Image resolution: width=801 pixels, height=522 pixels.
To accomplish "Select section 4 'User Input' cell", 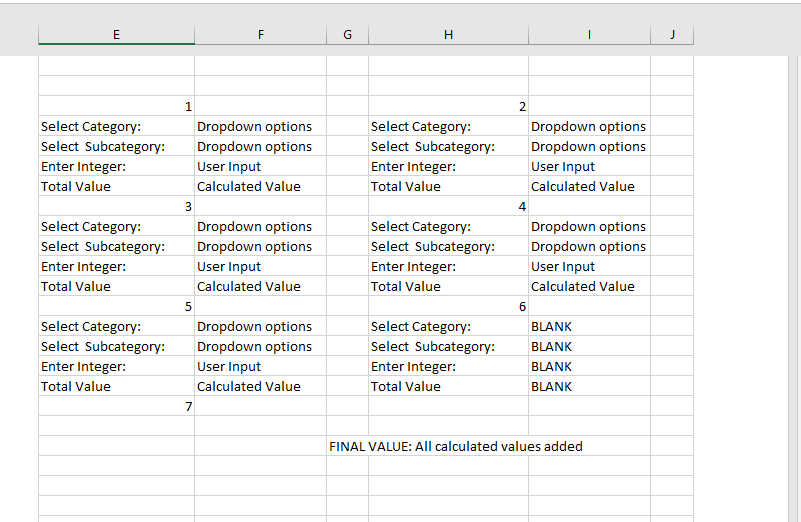I will (590, 266).
